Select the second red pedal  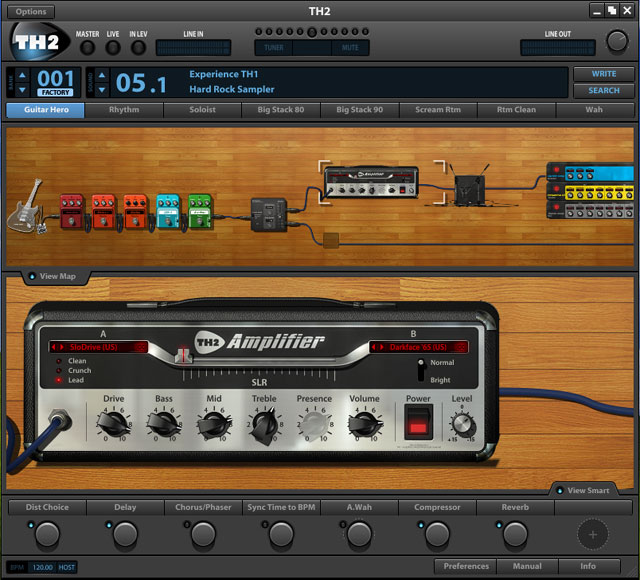(103, 211)
